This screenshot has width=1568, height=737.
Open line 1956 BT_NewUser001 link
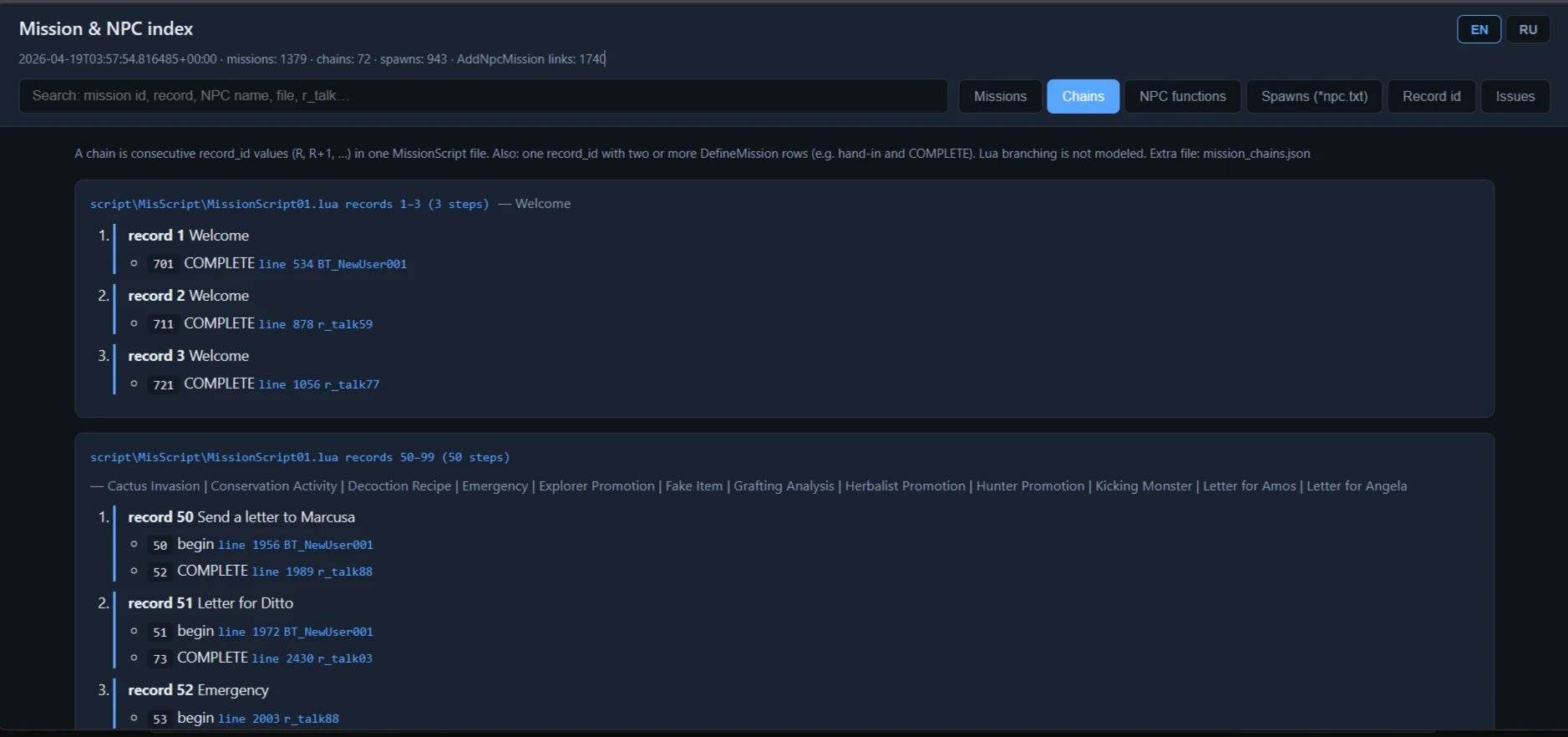tap(295, 545)
